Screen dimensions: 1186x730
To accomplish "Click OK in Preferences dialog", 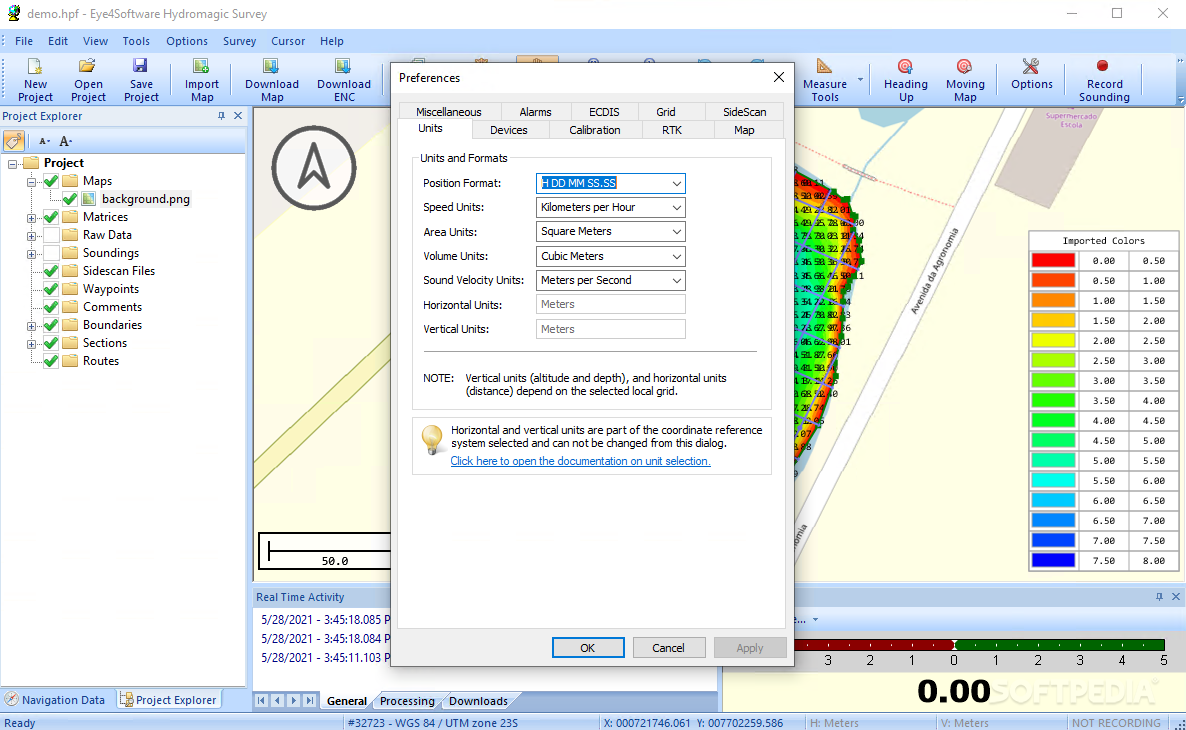I will (x=588, y=648).
